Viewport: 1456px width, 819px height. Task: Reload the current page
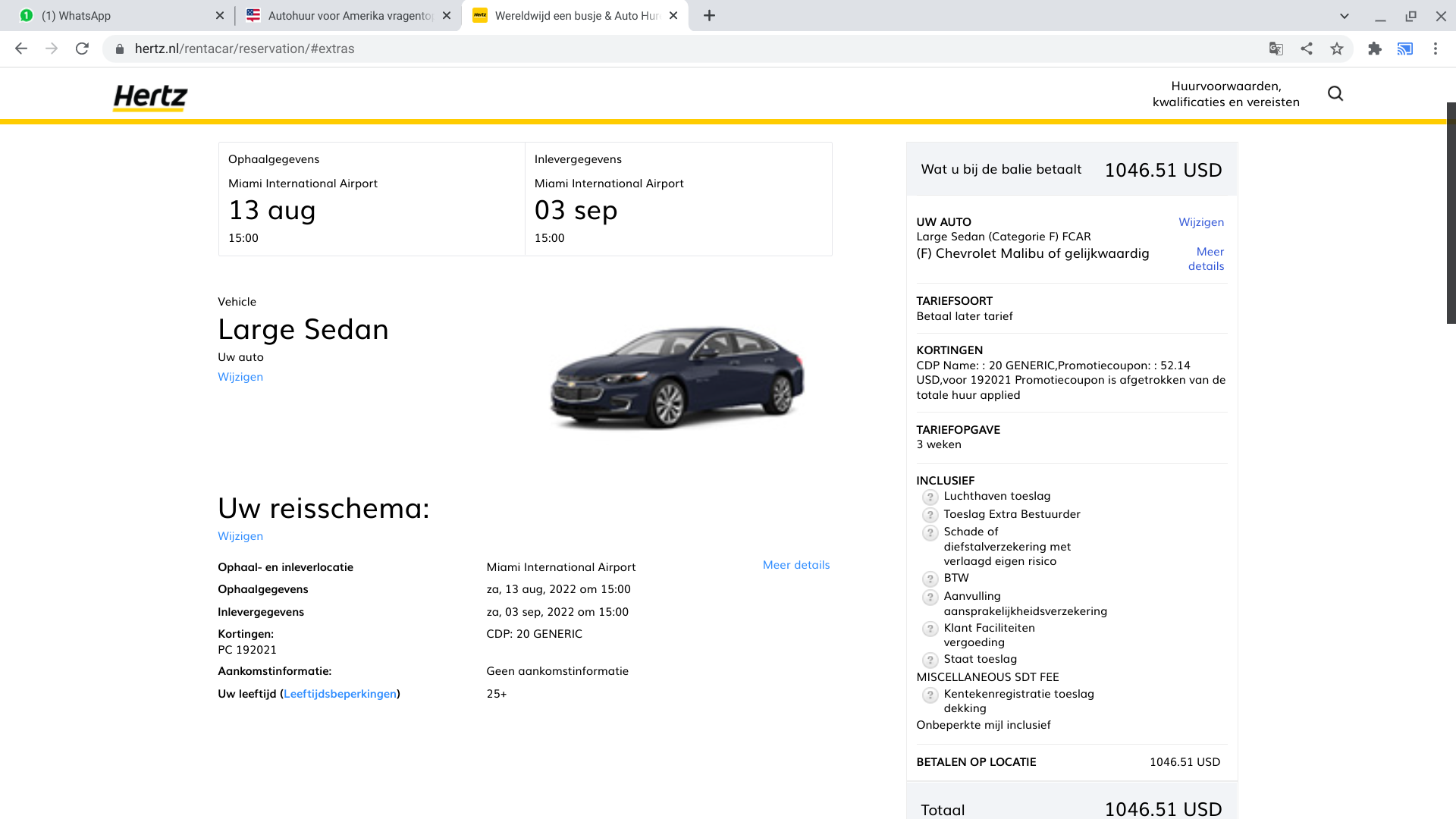(x=82, y=49)
